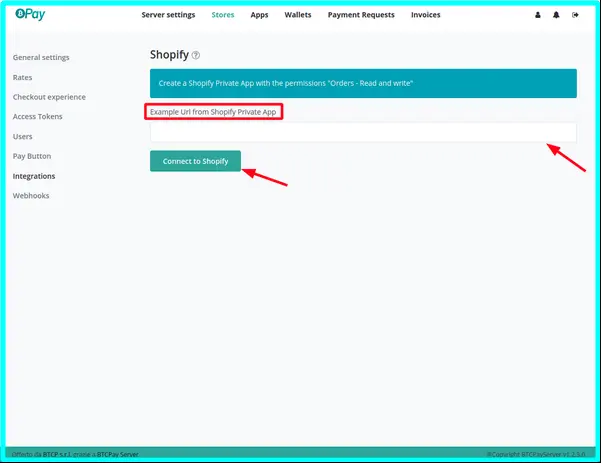The height and width of the screenshot is (463, 601).
Task: Open General settings in the sidebar
Action: (x=41, y=57)
